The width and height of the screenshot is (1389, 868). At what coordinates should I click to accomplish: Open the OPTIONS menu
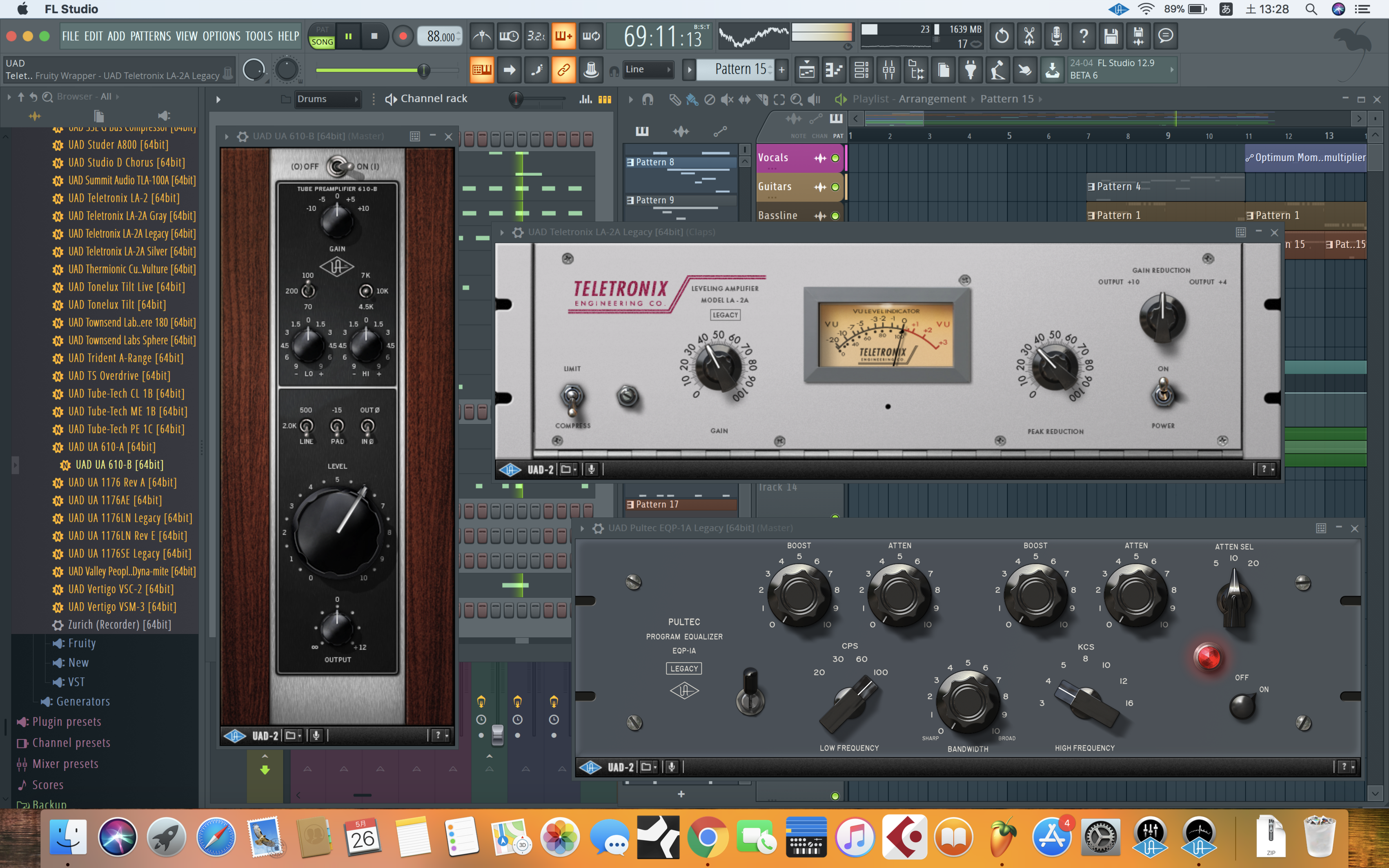point(221,36)
